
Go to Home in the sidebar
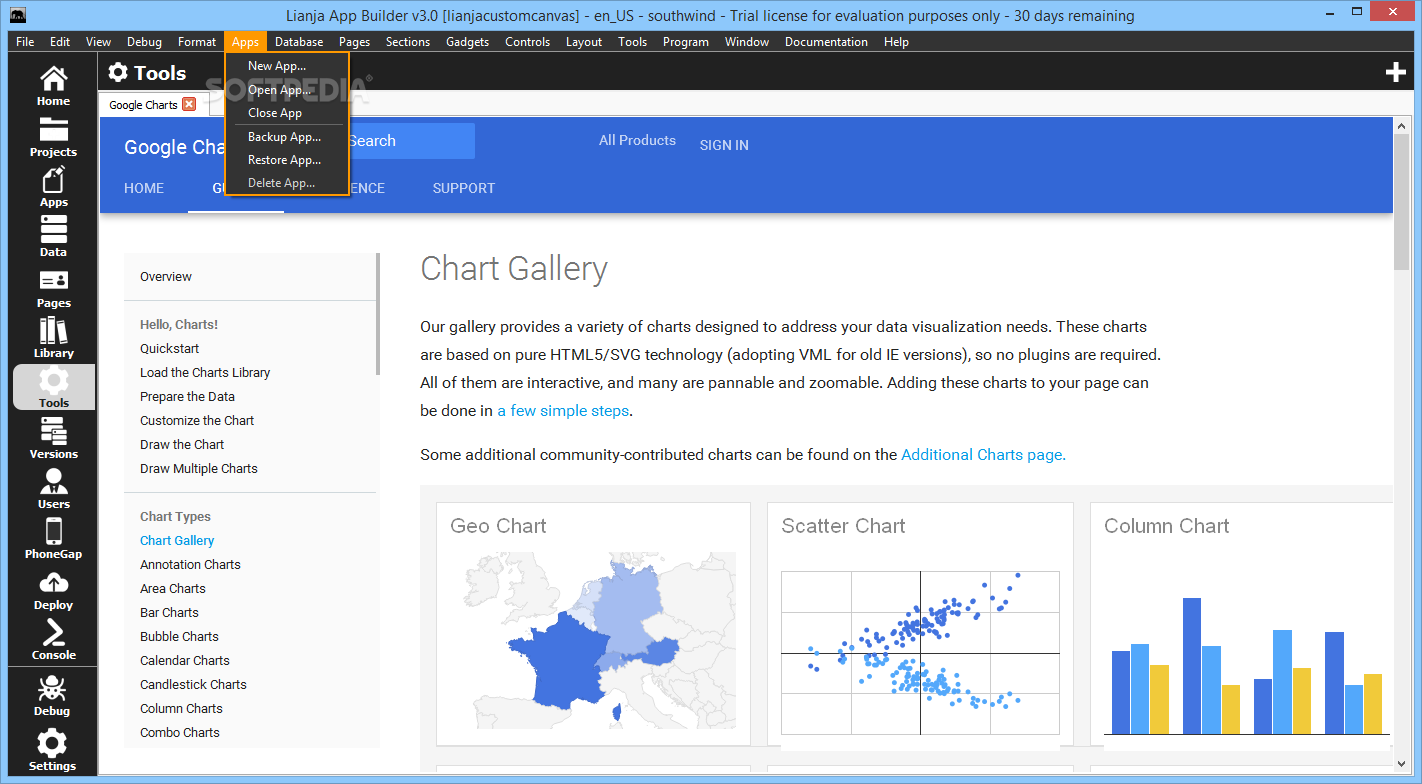coord(53,85)
